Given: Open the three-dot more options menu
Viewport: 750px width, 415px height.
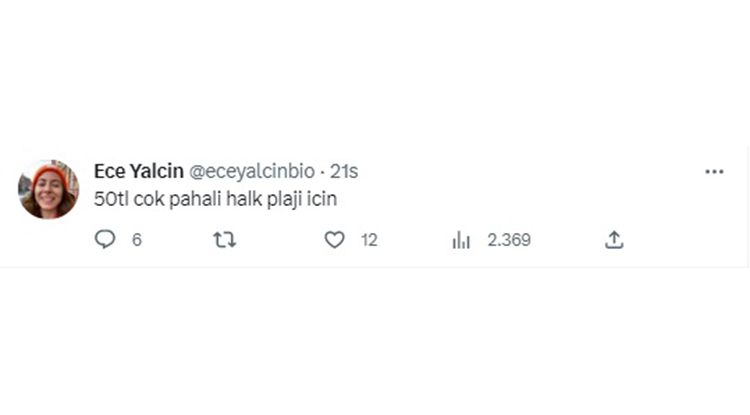Looking at the screenshot, I should point(714,172).
